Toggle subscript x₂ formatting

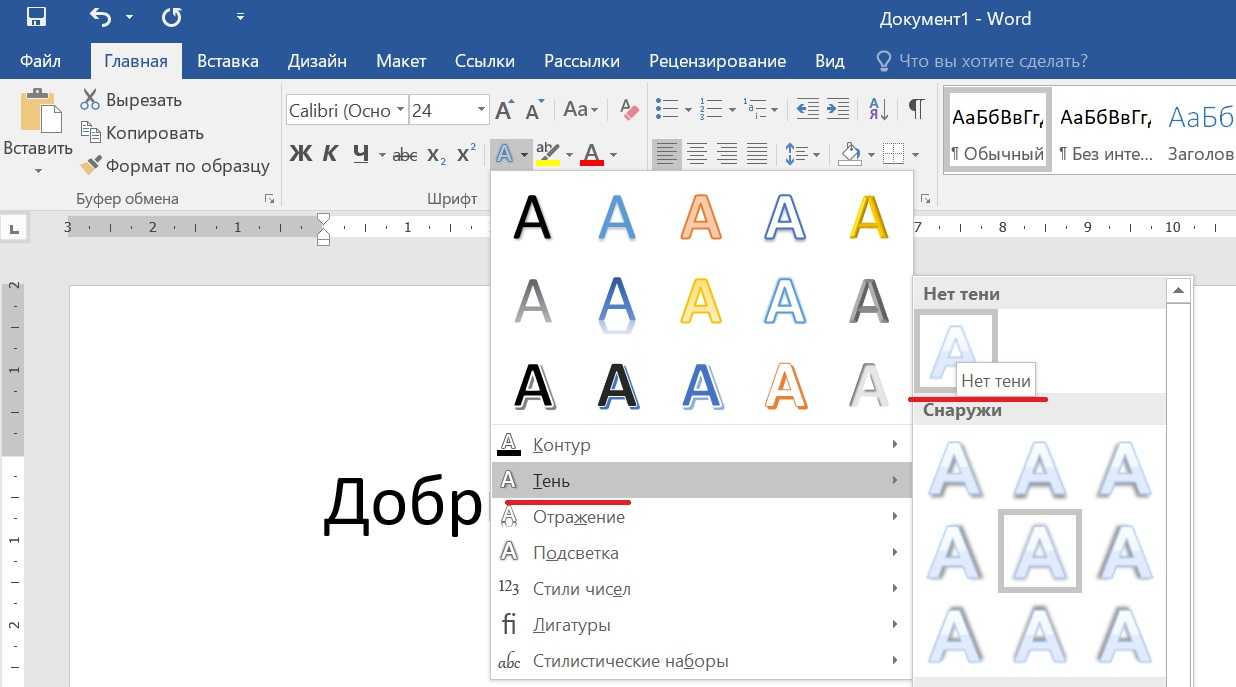coord(436,155)
